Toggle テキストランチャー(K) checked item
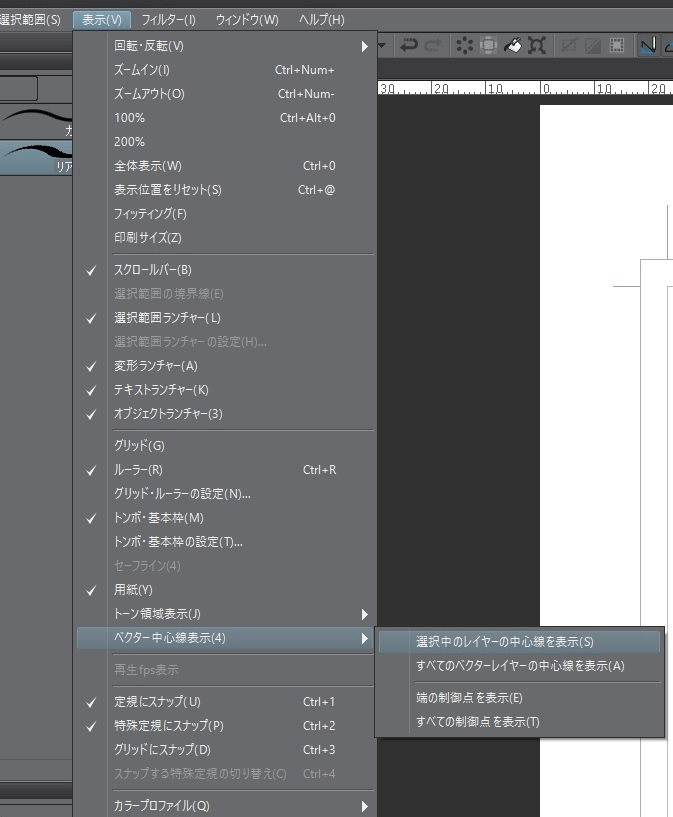The height and width of the screenshot is (817, 673). (225, 390)
